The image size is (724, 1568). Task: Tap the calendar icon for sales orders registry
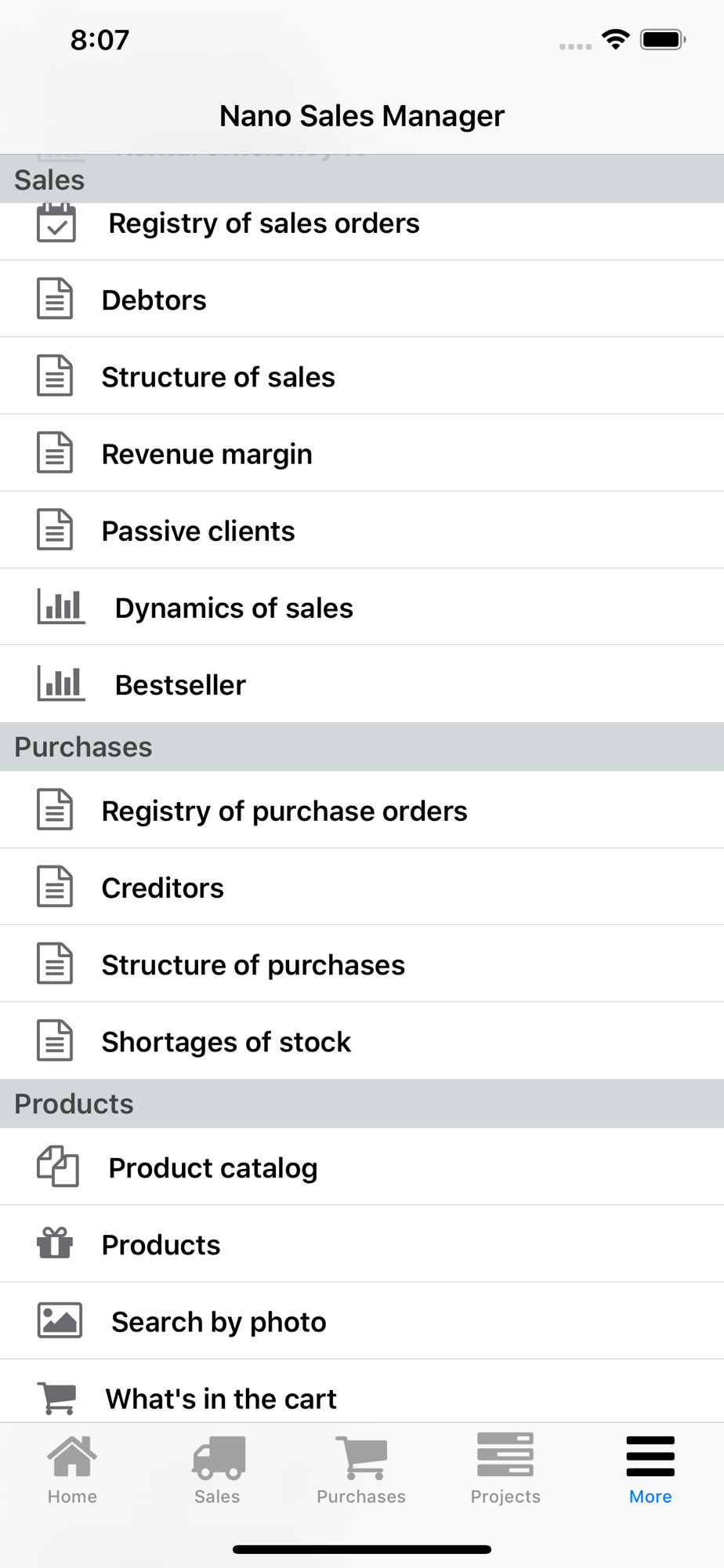pos(56,224)
